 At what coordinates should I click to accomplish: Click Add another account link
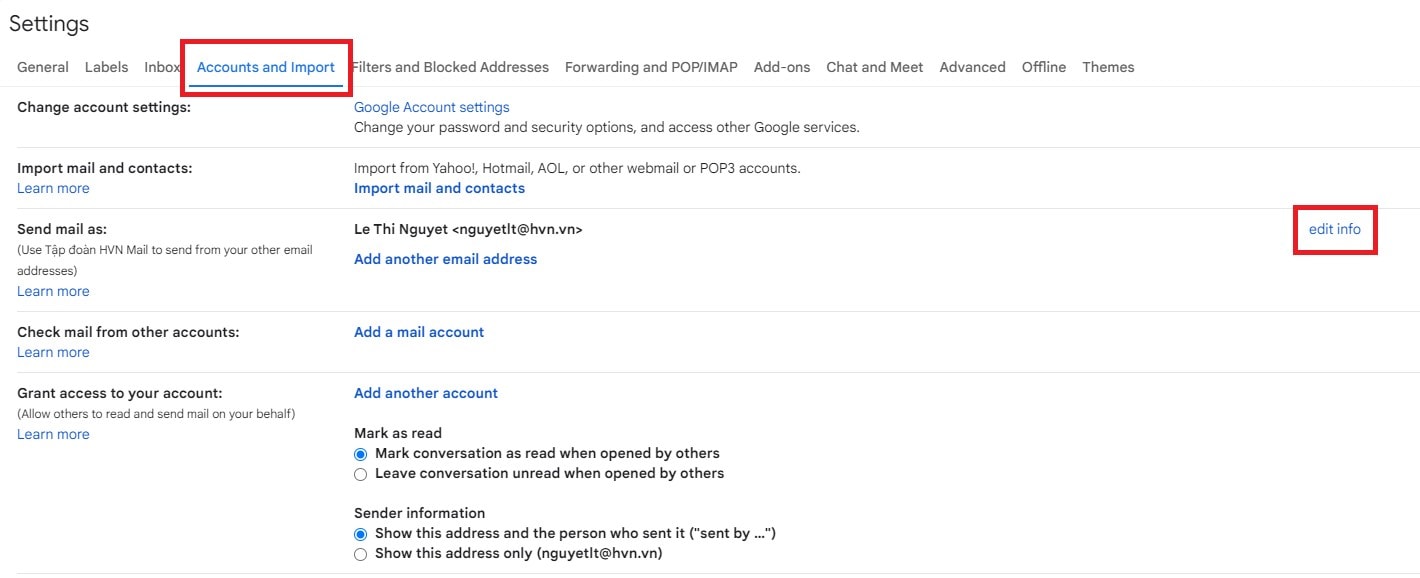(x=426, y=393)
